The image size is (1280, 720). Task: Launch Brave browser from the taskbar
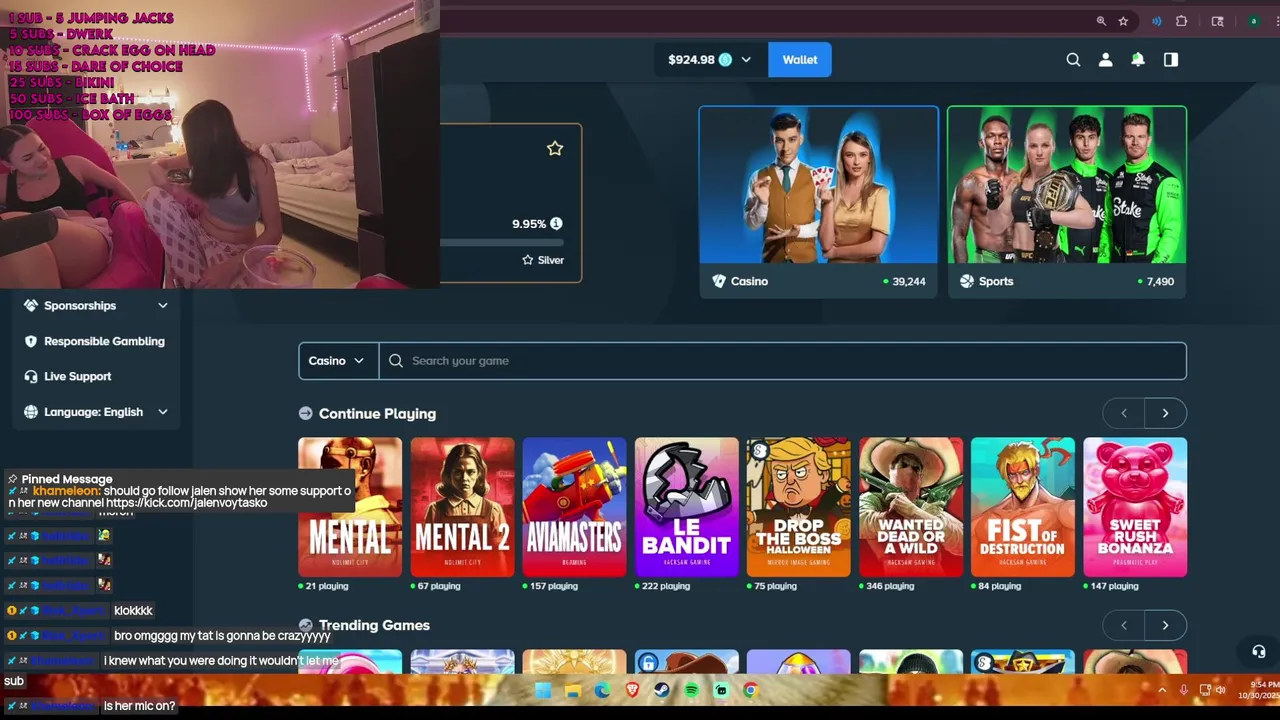coord(632,690)
